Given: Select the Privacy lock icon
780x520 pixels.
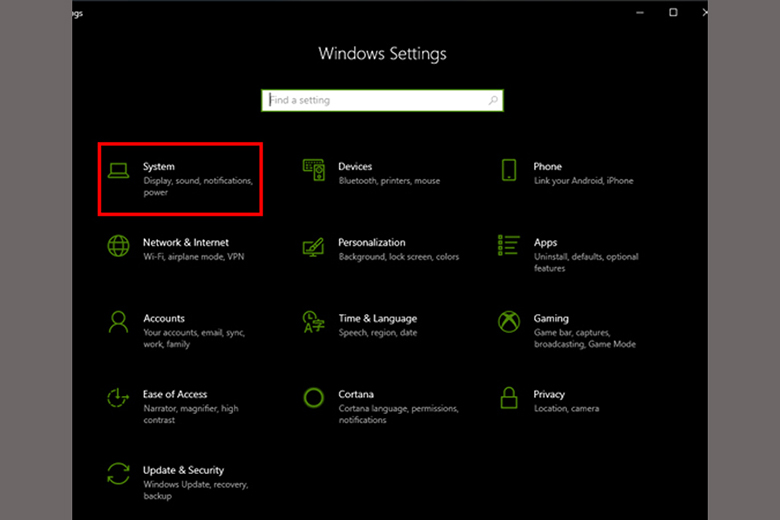Looking at the screenshot, I should coord(509,398).
